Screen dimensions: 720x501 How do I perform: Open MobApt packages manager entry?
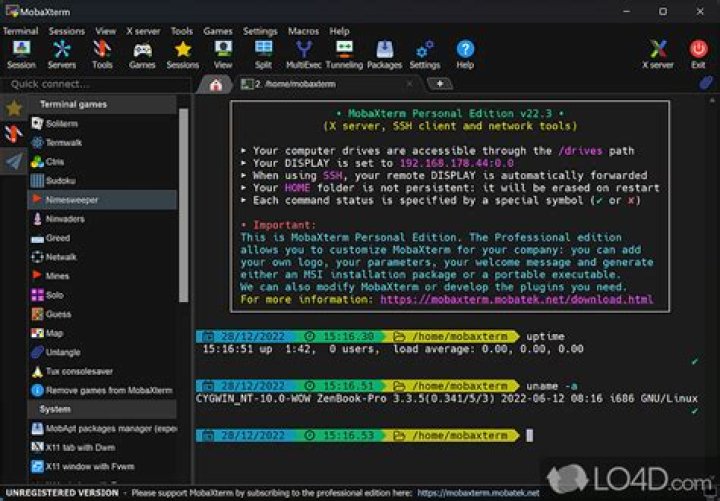tap(102, 428)
